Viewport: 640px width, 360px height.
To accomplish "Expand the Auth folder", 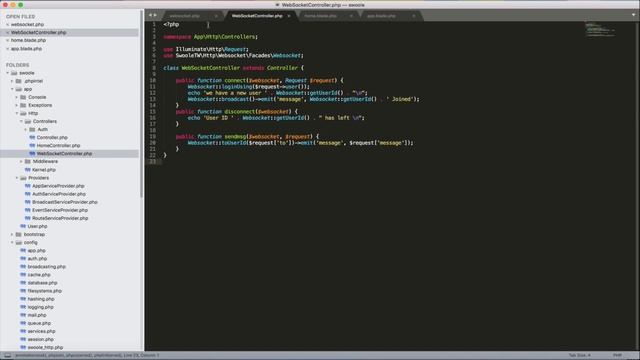I will pos(26,129).
